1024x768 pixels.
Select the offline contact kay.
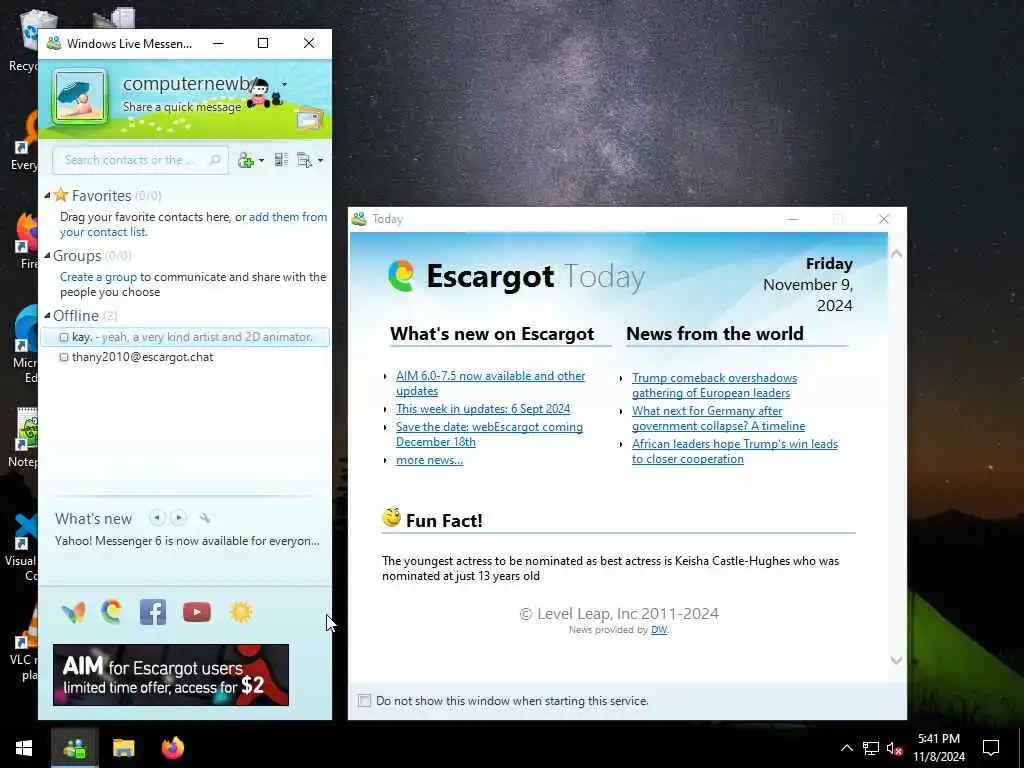tap(185, 337)
